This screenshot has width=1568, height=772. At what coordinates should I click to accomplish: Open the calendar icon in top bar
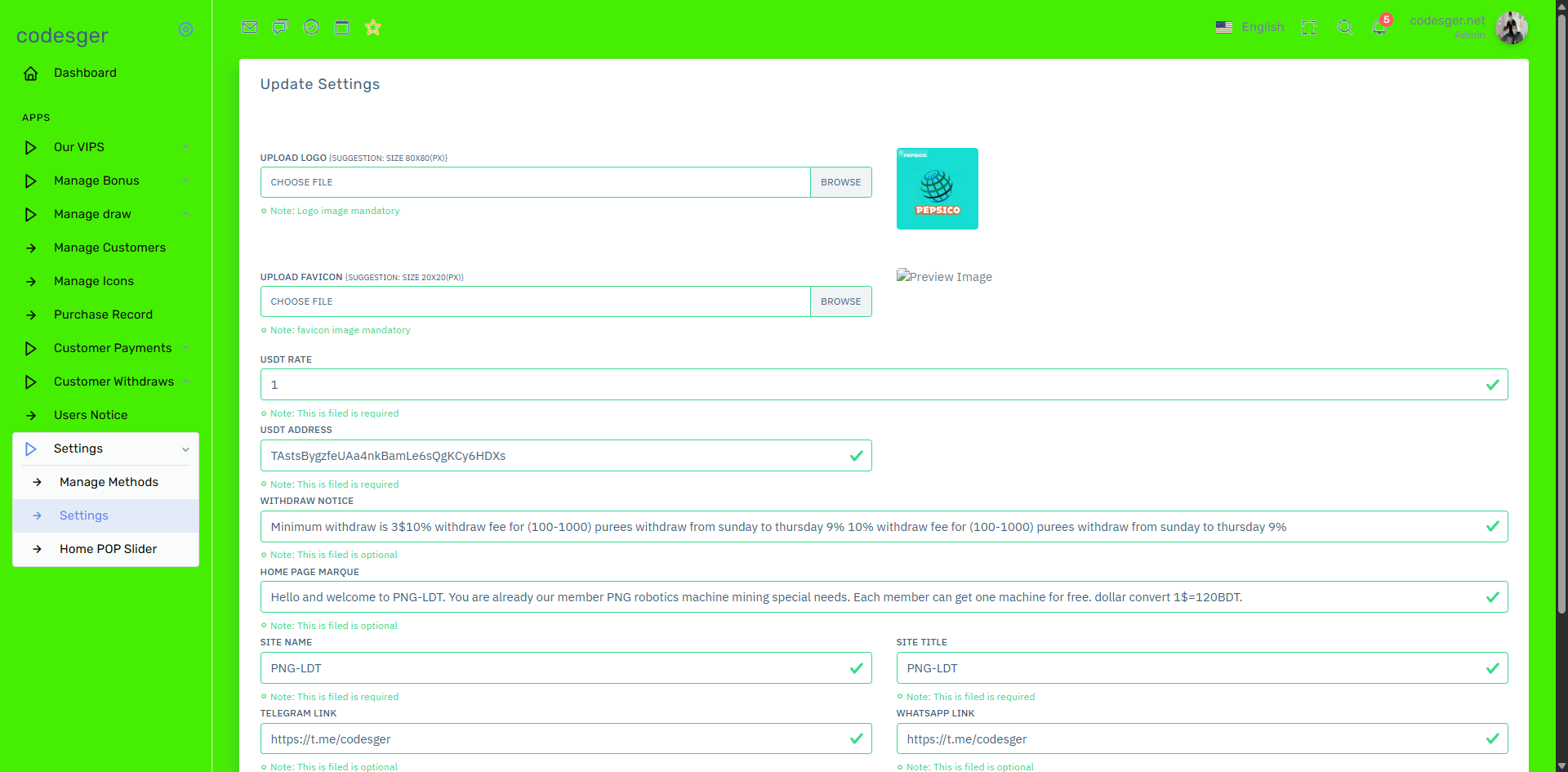click(x=342, y=27)
